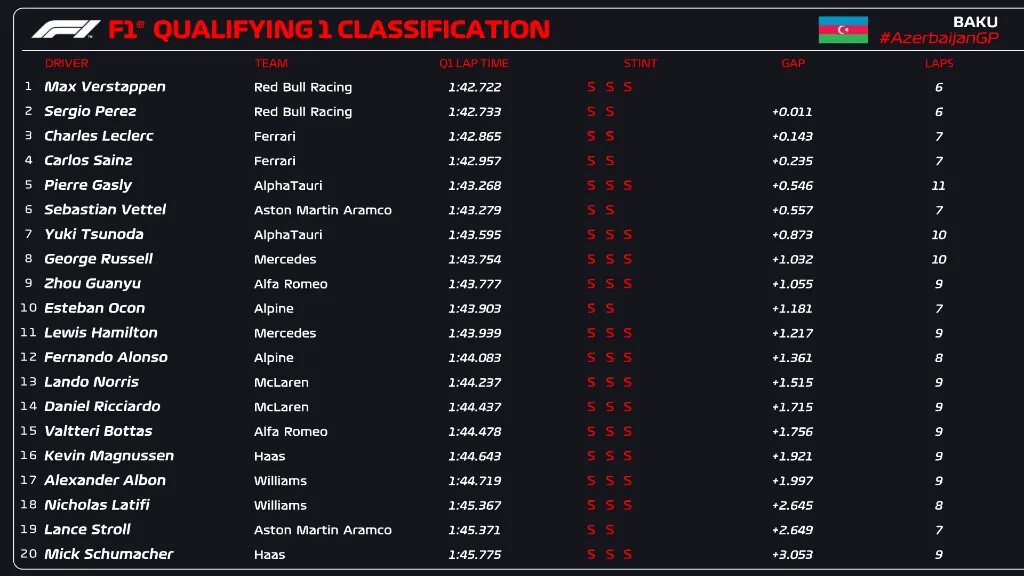The width and height of the screenshot is (1024, 576).
Task: Click the LAPS column header
Action: pos(939,63)
